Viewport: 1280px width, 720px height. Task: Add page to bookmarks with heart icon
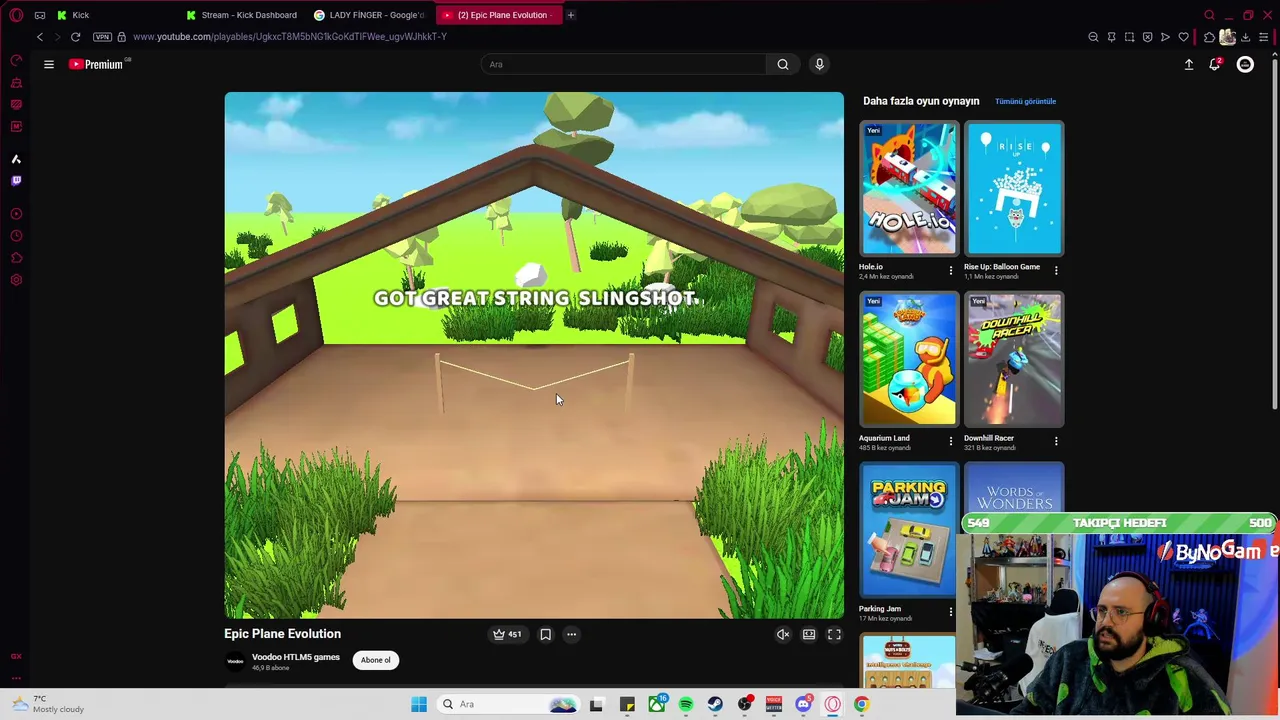(1183, 37)
